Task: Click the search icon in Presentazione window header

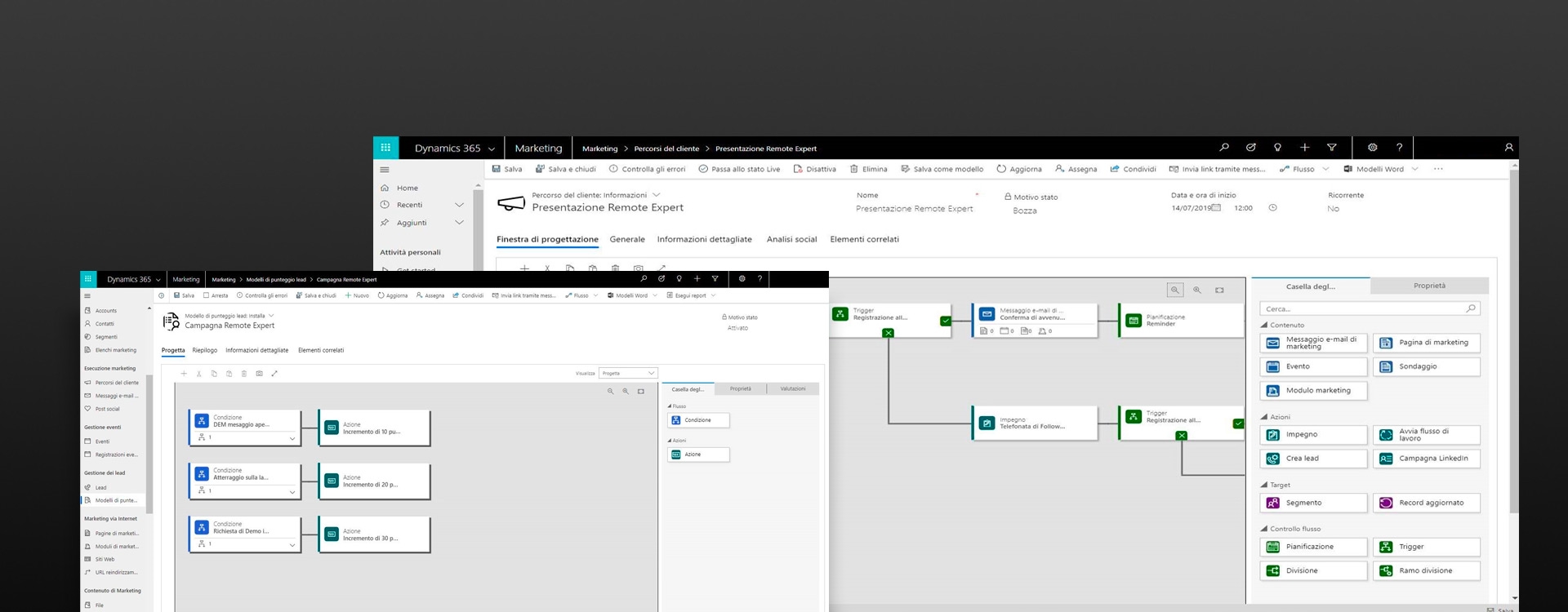Action: 1224,148
